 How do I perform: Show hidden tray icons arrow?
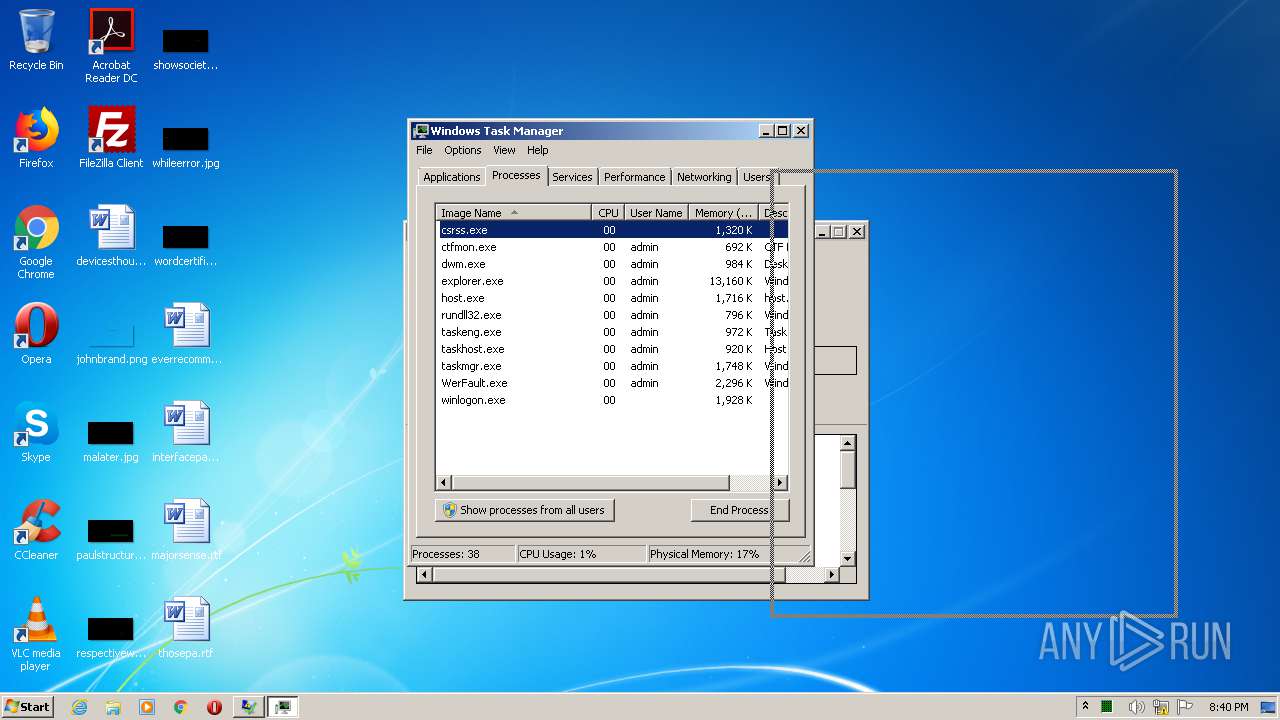click(x=1085, y=707)
